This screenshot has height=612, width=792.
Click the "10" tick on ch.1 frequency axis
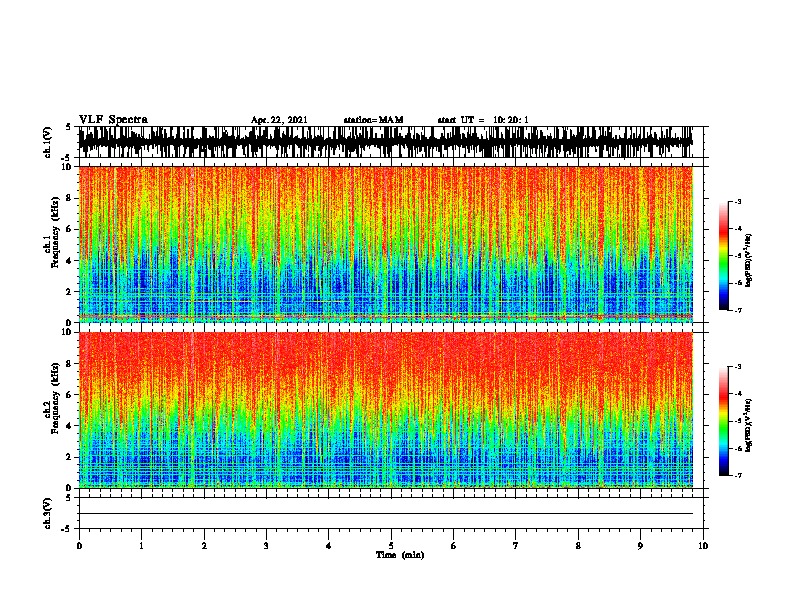click(68, 167)
